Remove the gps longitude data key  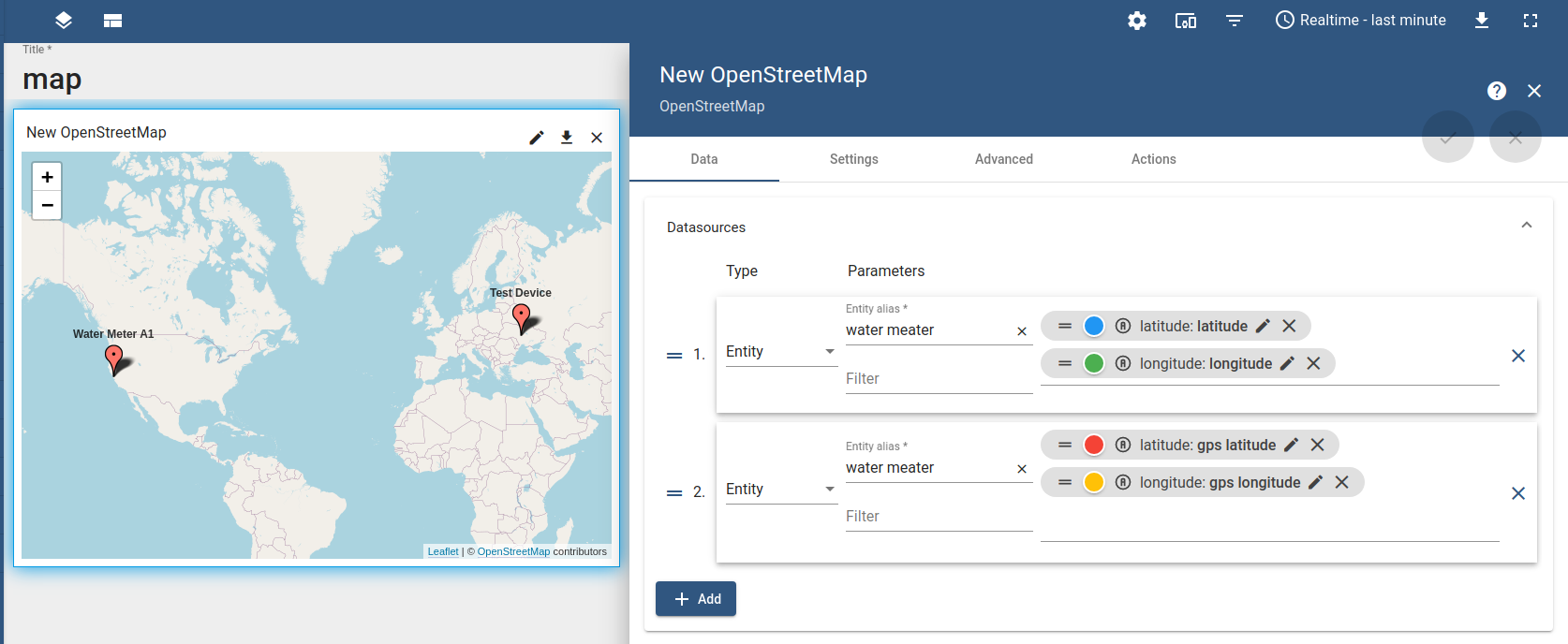pyautogui.click(x=1341, y=482)
